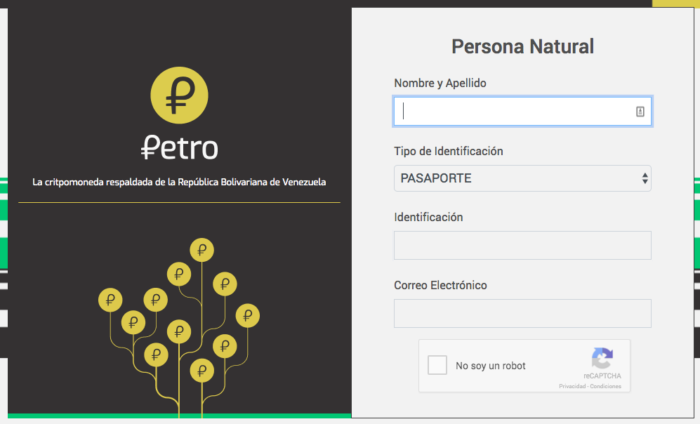Click the Nombre y Apellido input field
The width and height of the screenshot is (700, 424).
522,111
